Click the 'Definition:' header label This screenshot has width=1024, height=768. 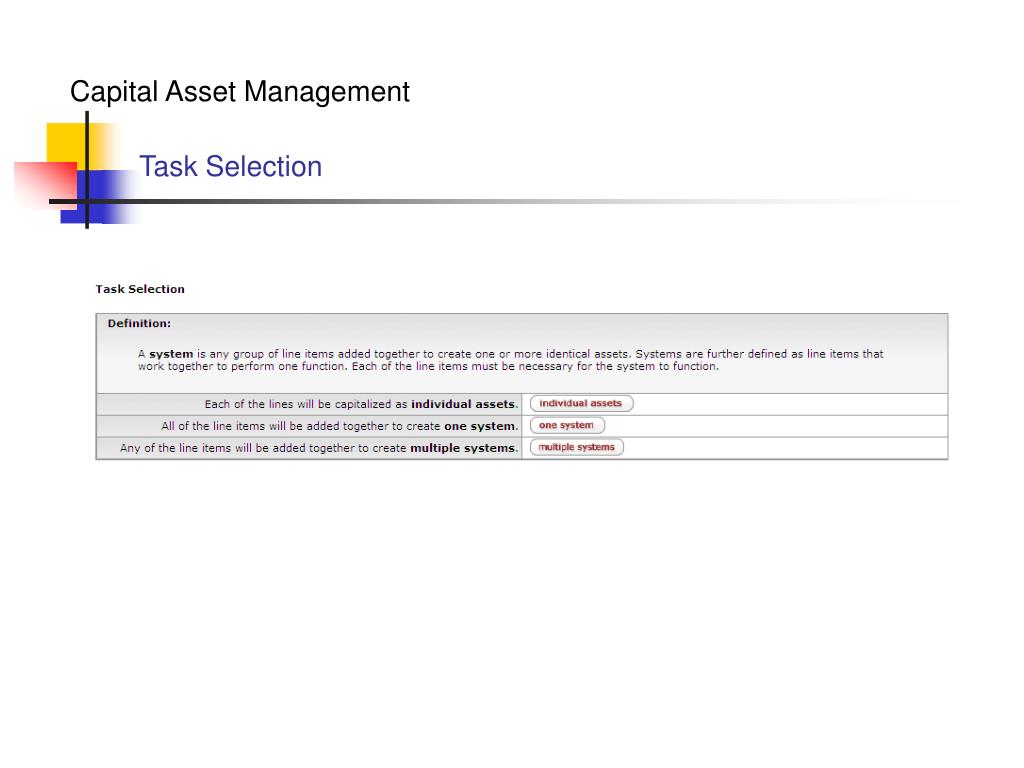click(x=139, y=323)
